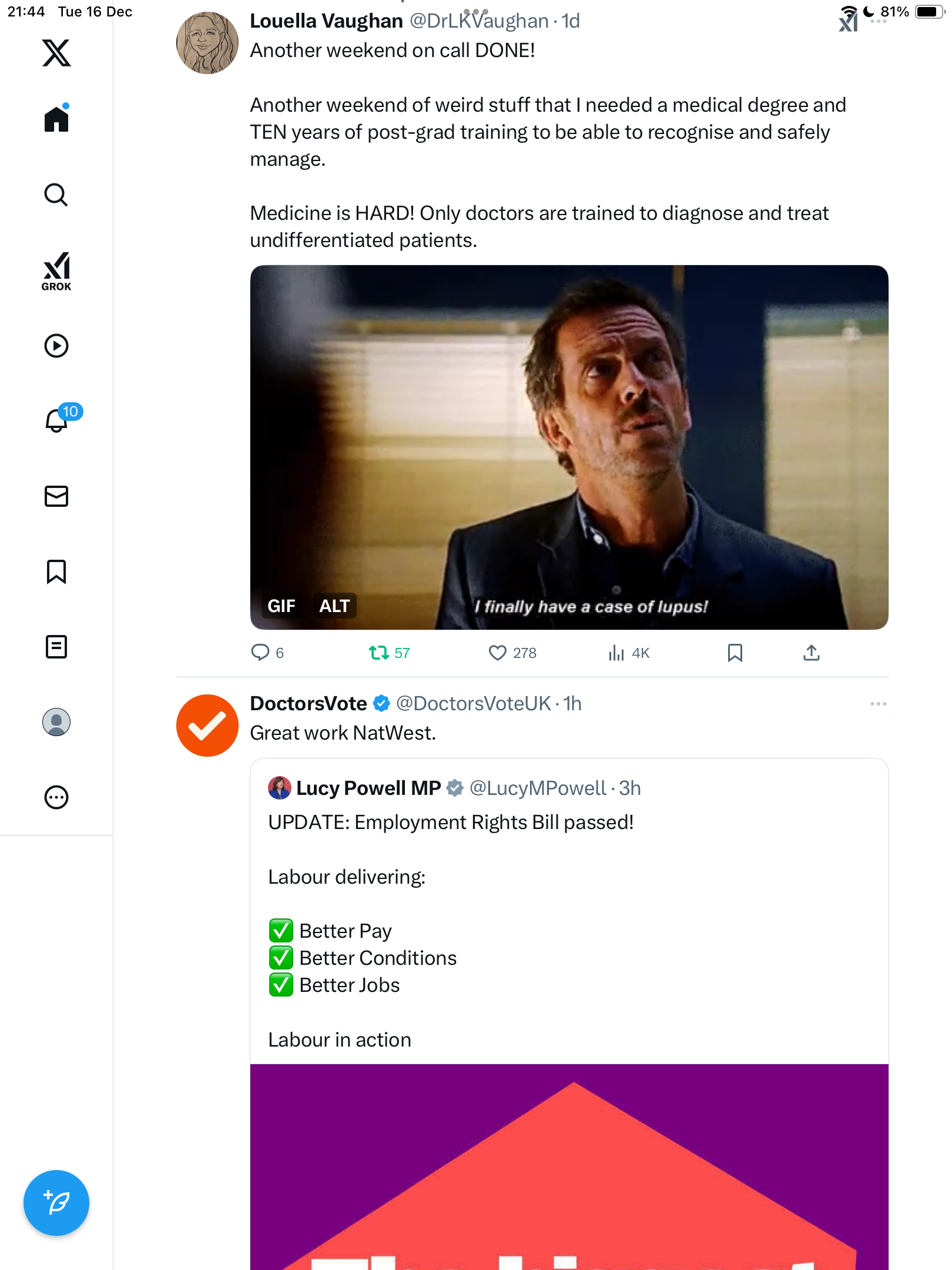Open direct messages envelope icon

(x=56, y=496)
